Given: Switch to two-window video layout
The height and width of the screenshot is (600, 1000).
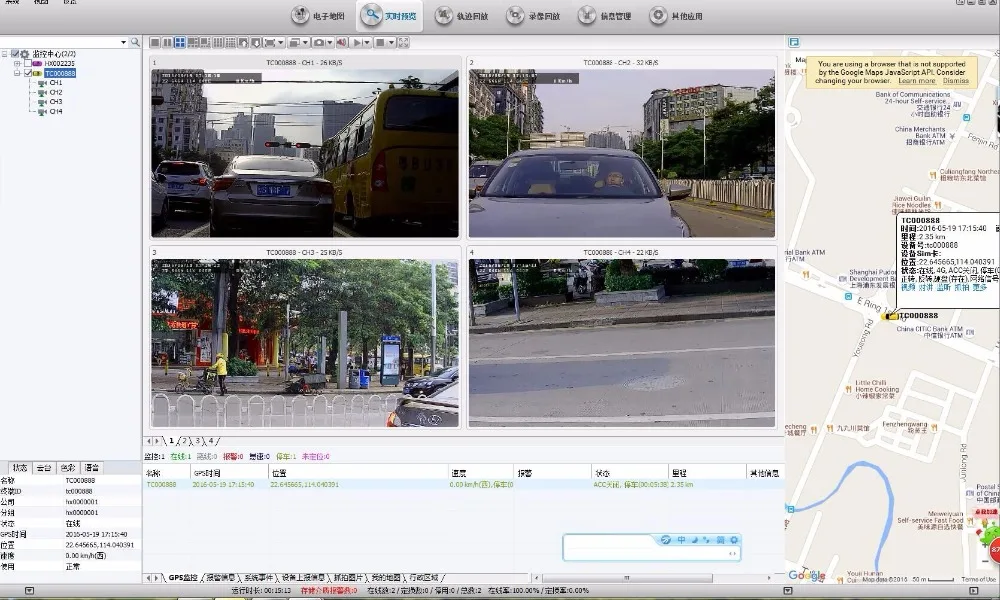Looking at the screenshot, I should [x=167, y=43].
